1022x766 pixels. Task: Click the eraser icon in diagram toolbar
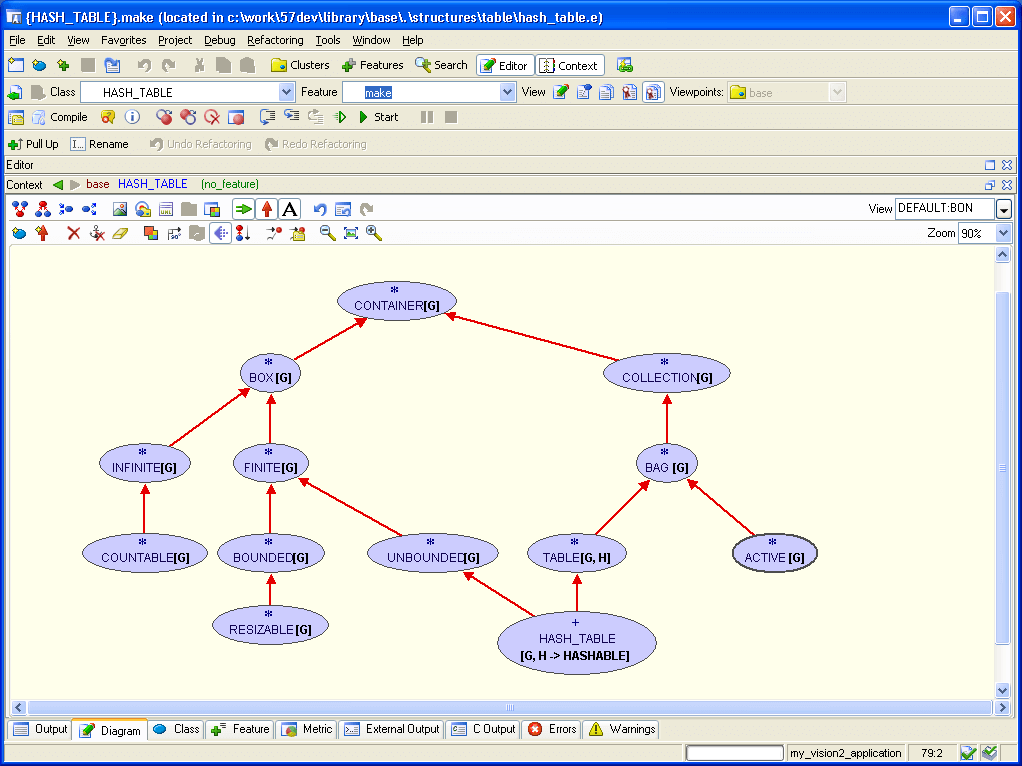(120, 233)
